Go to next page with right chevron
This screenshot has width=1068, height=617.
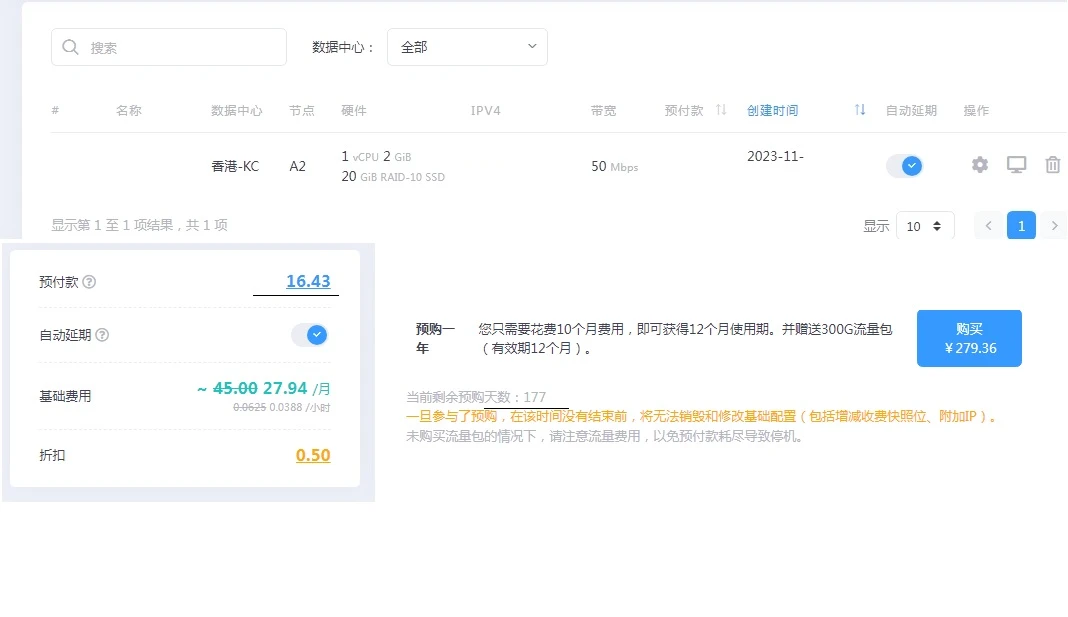1053,226
